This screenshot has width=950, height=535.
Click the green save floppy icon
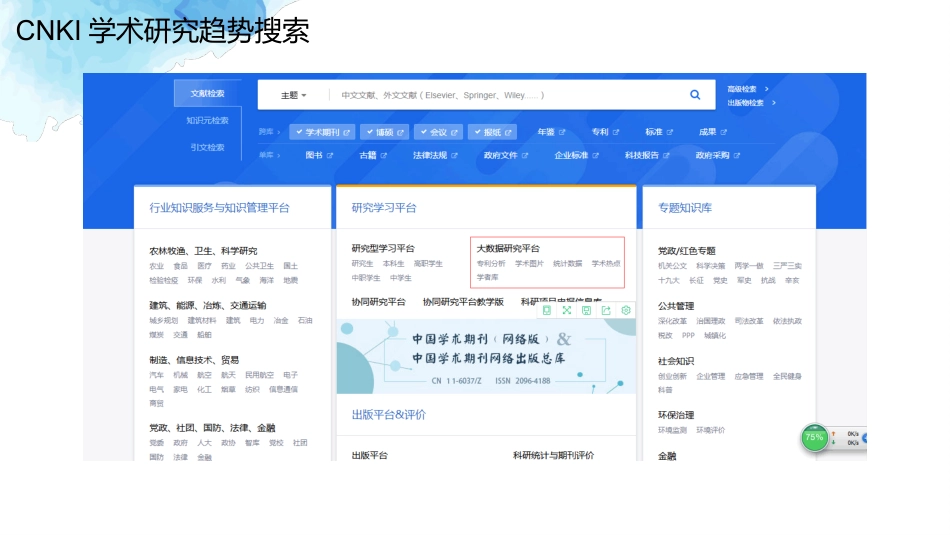(586, 310)
